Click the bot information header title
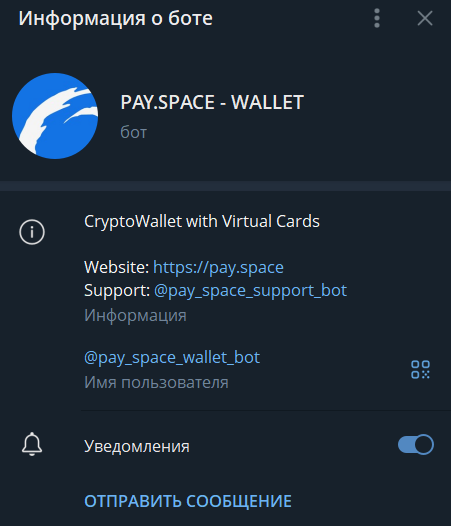This screenshot has width=451, height=526. (115, 18)
